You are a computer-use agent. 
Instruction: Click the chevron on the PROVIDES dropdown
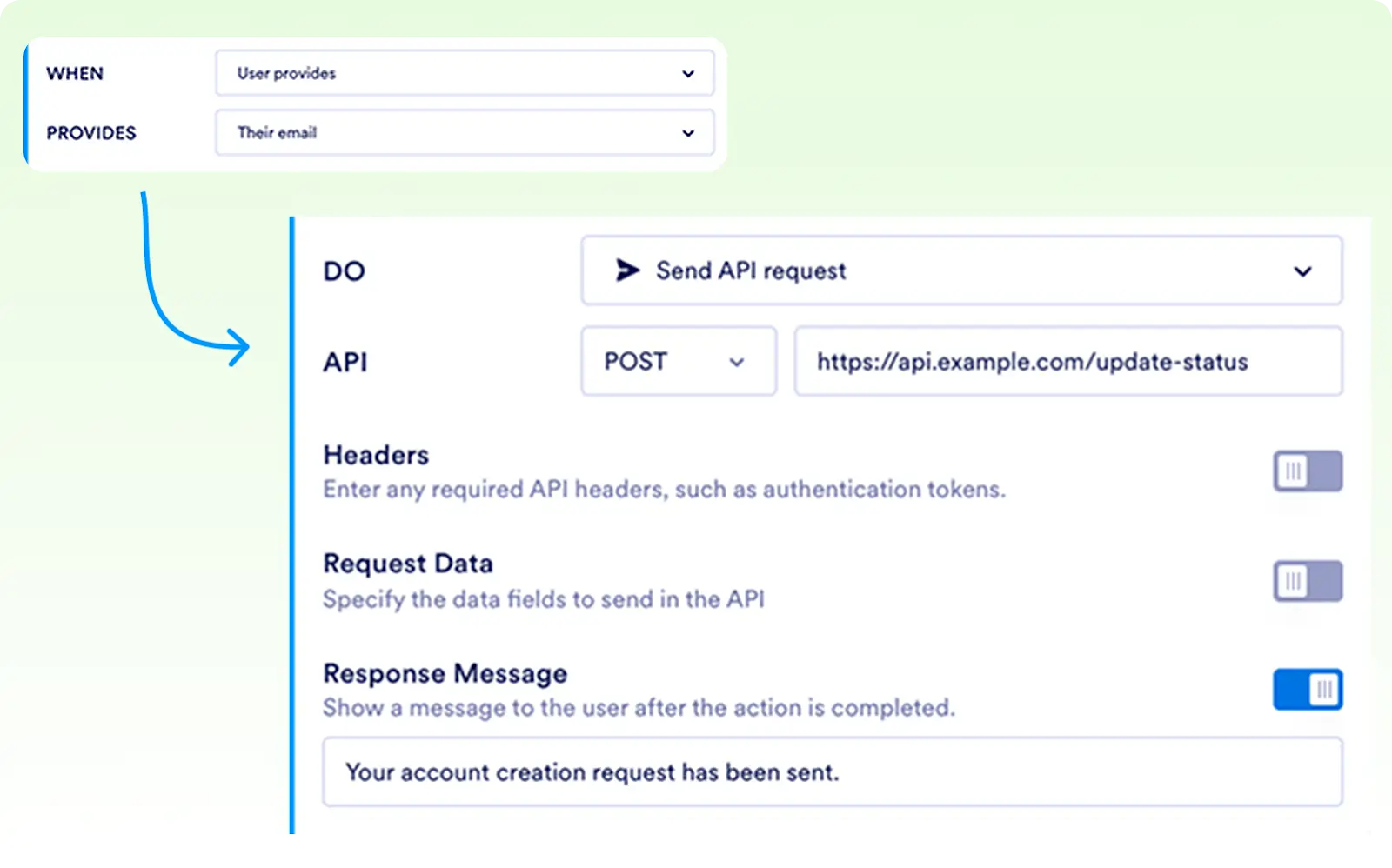[688, 132]
